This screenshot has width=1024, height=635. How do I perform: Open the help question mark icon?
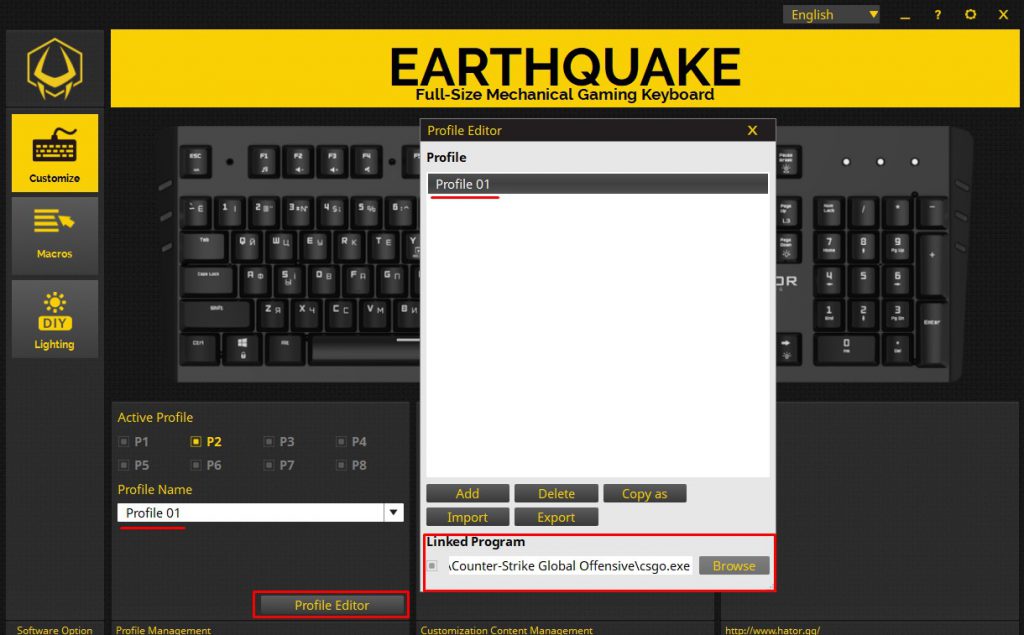tap(937, 14)
